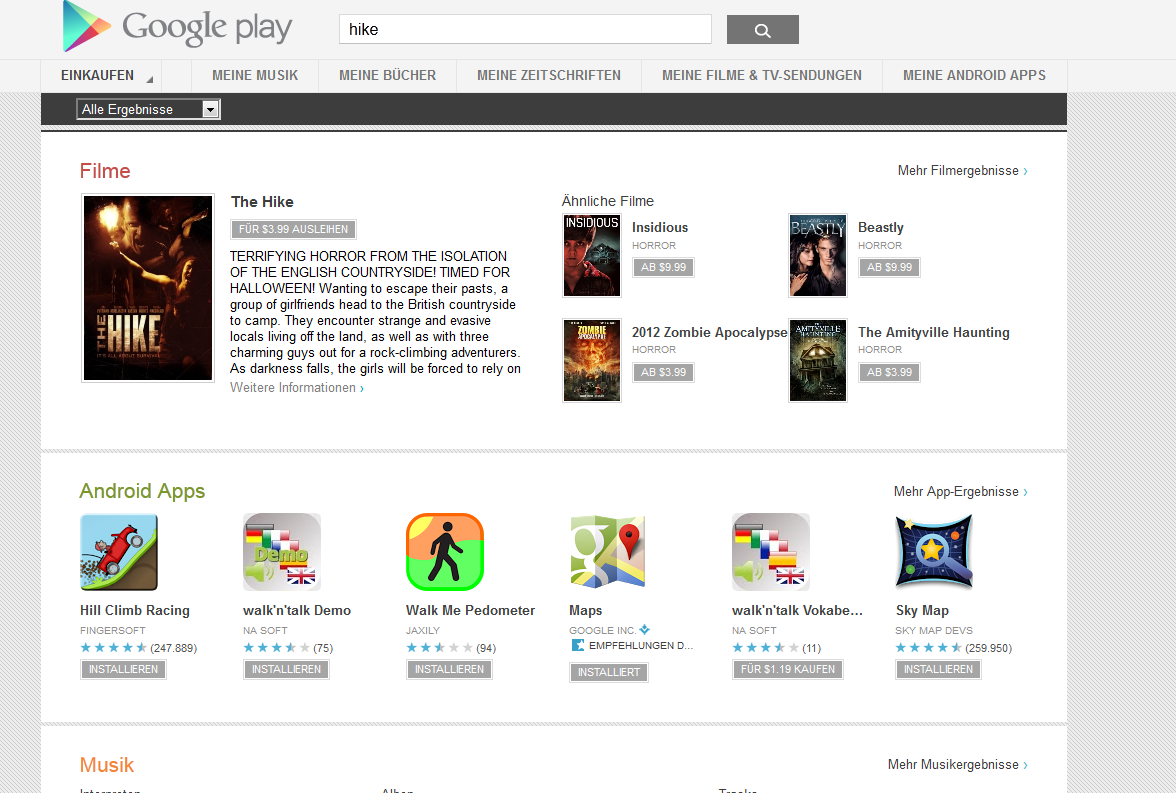The height and width of the screenshot is (793, 1176).
Task: Install Hill Climb Racing
Action: (123, 669)
